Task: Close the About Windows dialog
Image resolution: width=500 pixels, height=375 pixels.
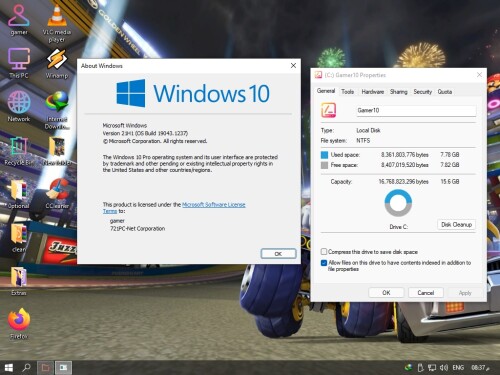Action: click(293, 66)
